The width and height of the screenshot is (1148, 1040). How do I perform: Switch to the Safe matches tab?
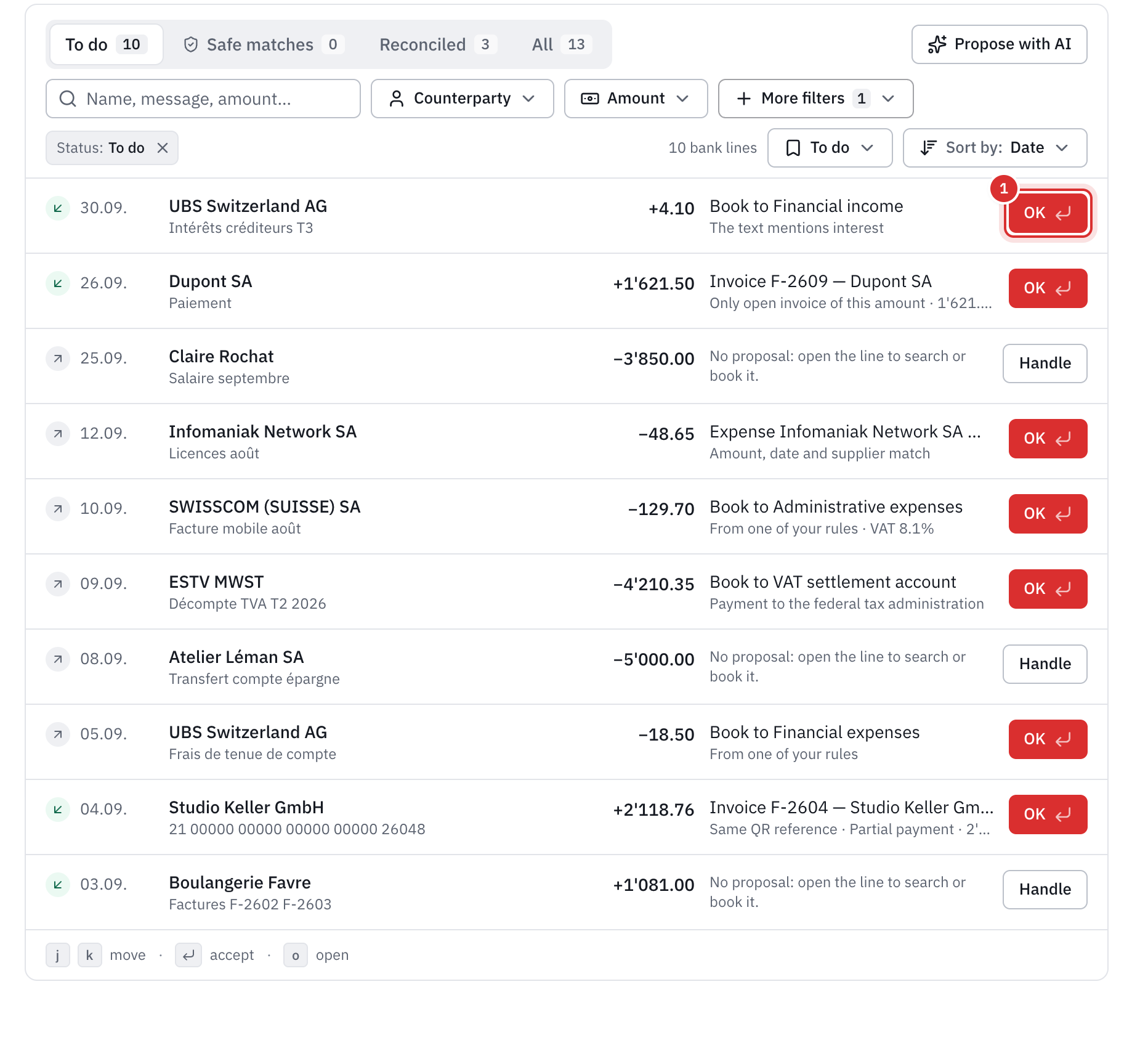click(x=264, y=44)
